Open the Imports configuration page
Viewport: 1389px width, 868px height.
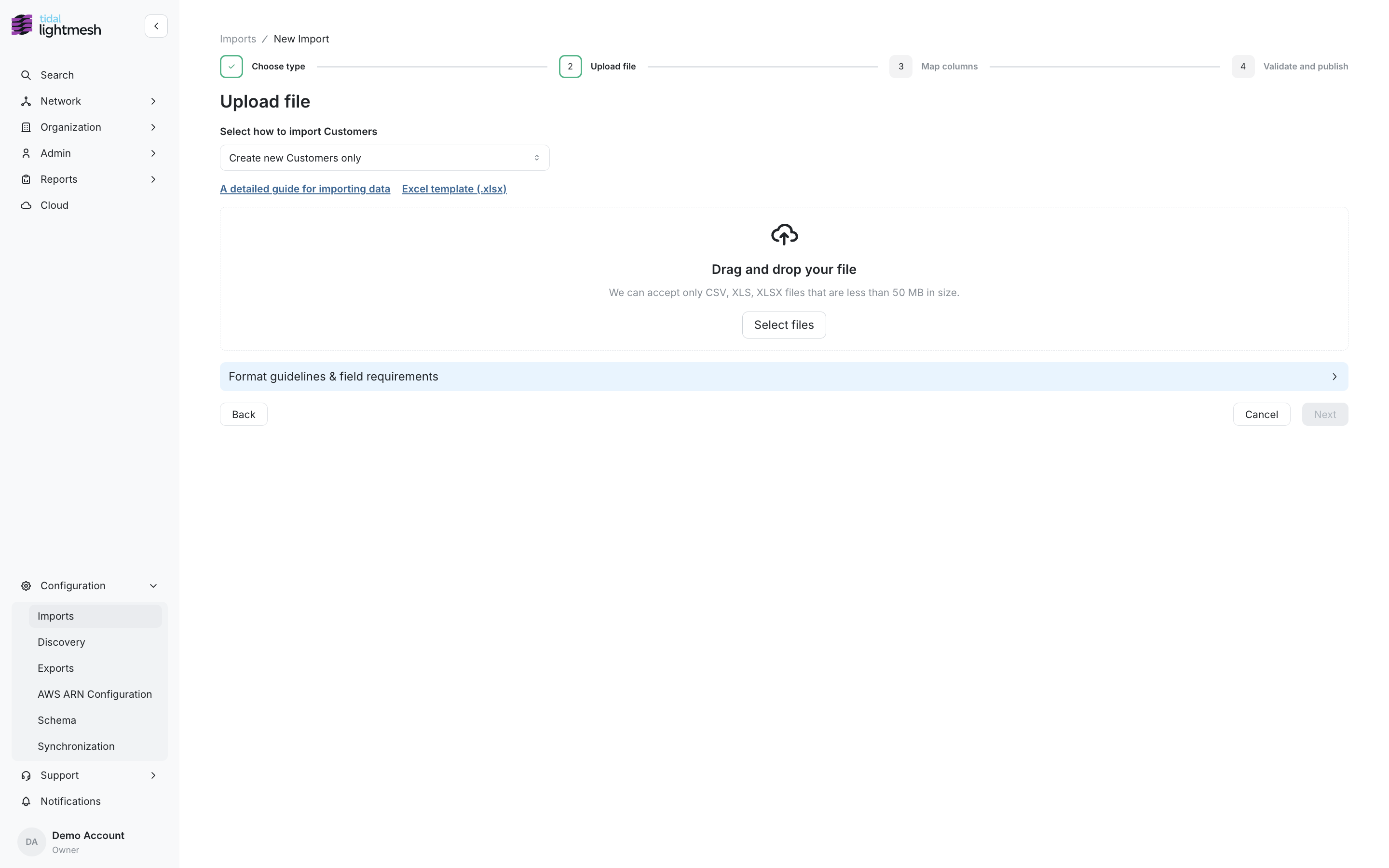tap(95, 616)
